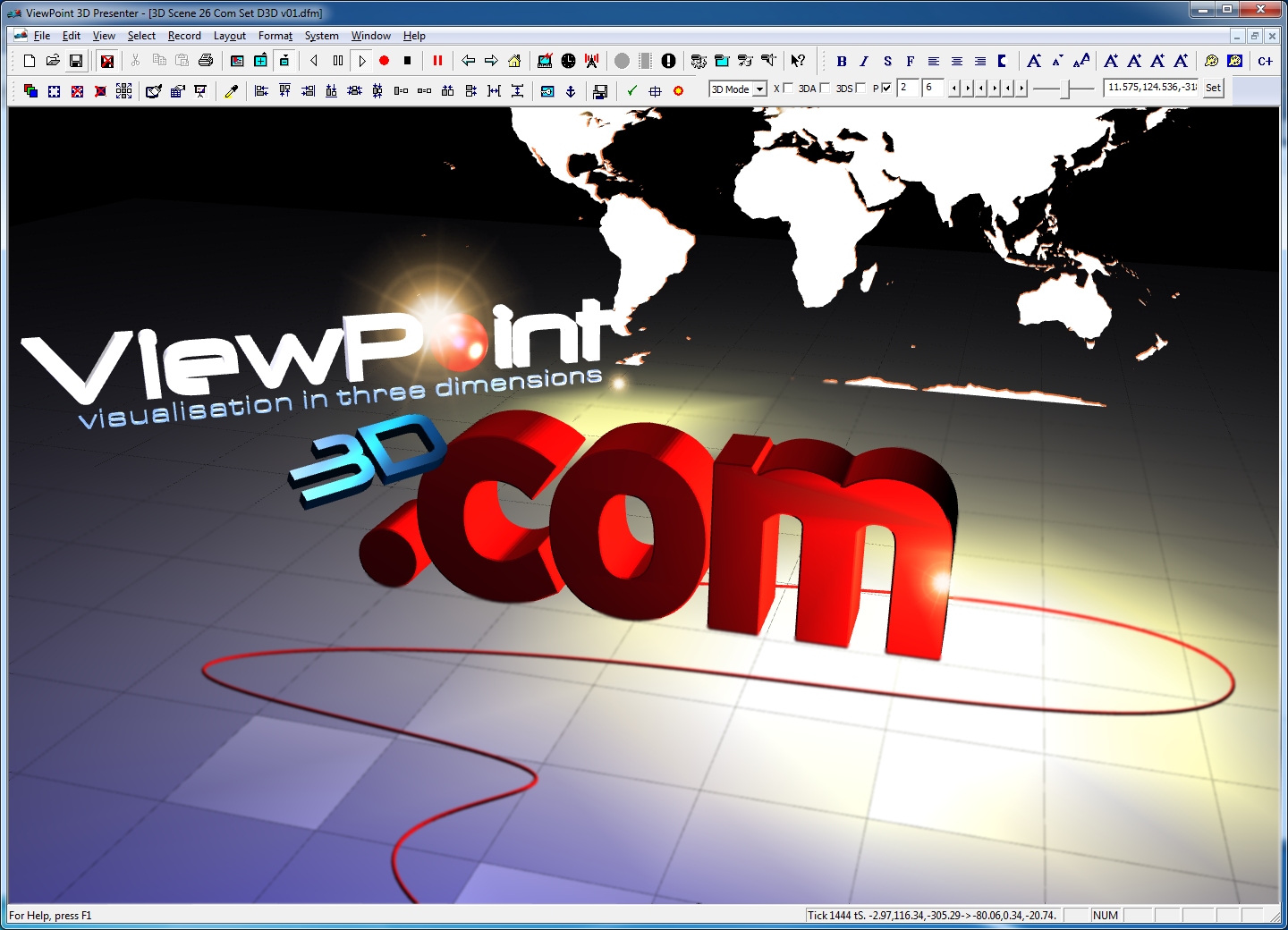The image size is (1288, 930).
Task: Uncheck the P checkbox
Action: 886,88
